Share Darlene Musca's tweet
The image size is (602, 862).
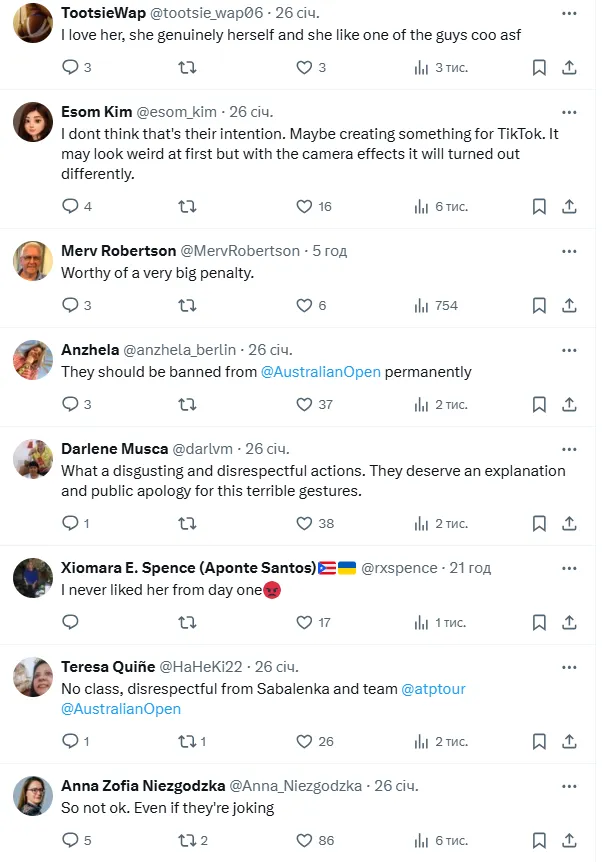coord(569,523)
